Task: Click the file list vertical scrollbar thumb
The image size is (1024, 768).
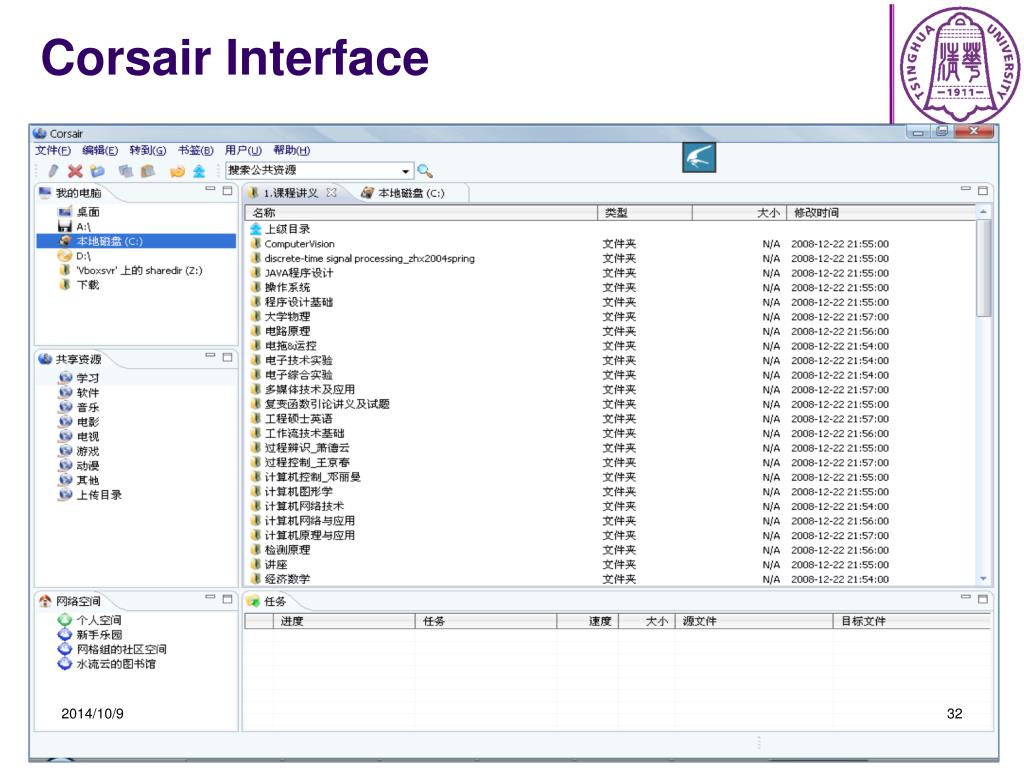Action: click(984, 268)
